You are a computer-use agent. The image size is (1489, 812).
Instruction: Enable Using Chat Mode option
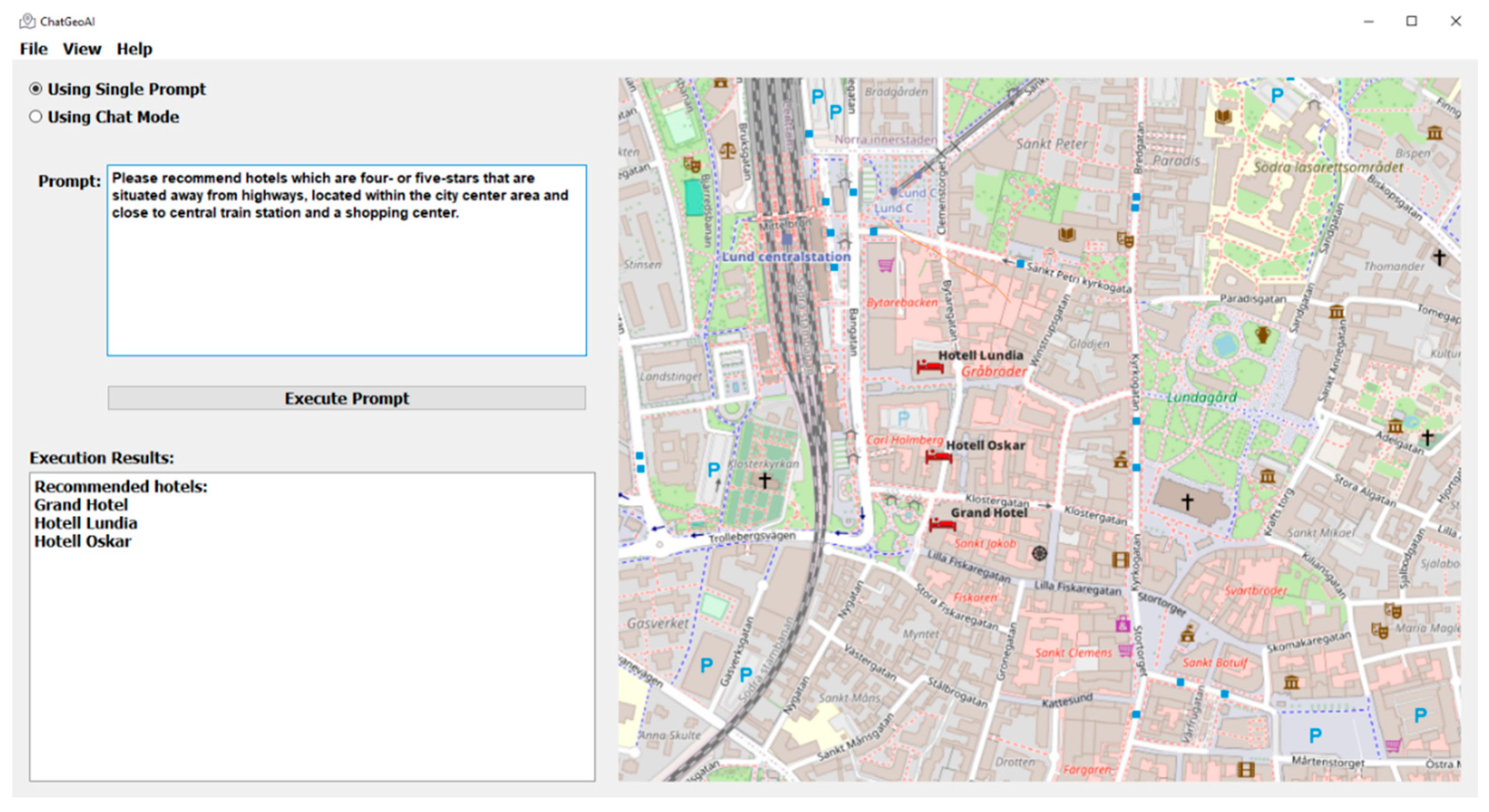(x=36, y=117)
